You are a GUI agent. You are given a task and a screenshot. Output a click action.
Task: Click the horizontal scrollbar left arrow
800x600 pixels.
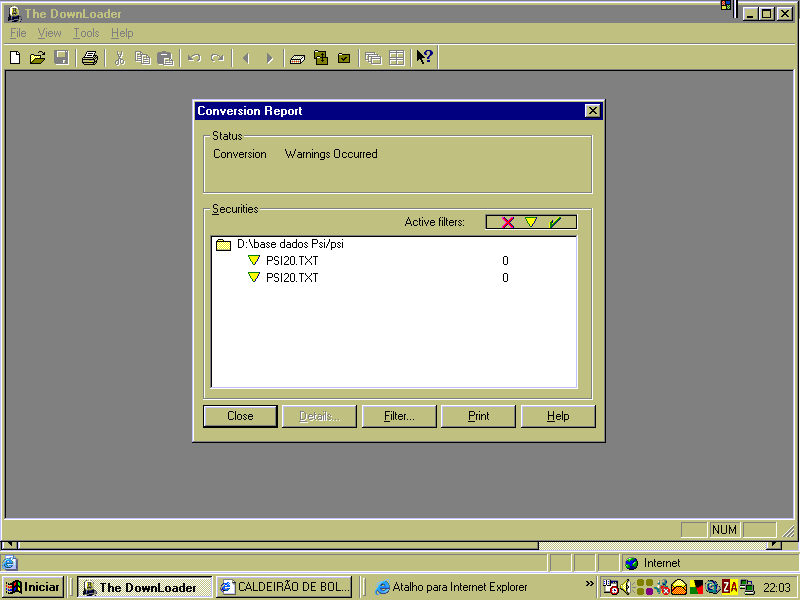tap(10, 545)
